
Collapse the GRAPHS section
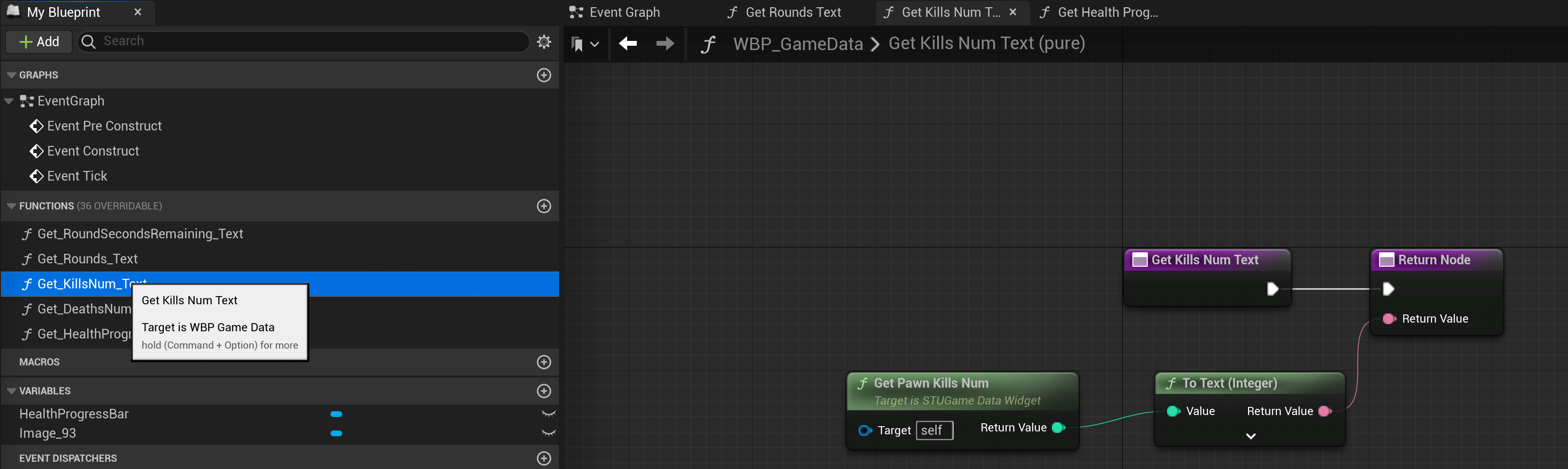(11, 75)
